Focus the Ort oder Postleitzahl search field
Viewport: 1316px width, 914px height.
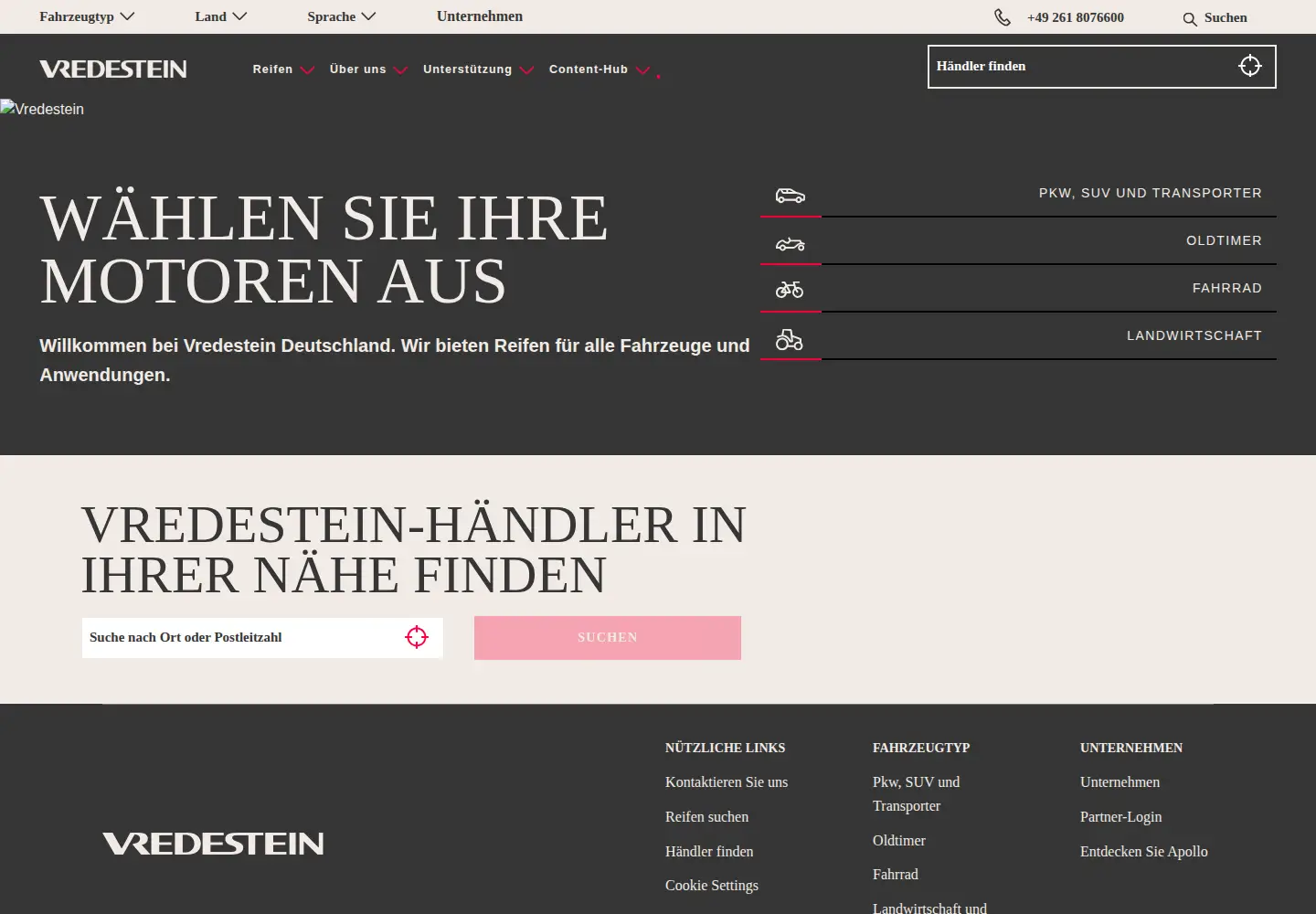262,638
